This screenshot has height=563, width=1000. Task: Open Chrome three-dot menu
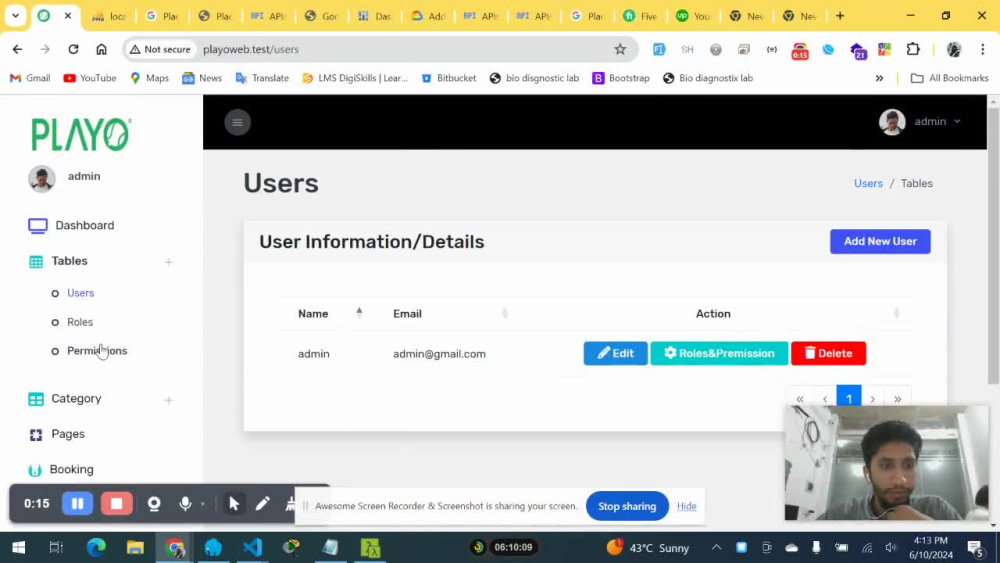point(983,49)
